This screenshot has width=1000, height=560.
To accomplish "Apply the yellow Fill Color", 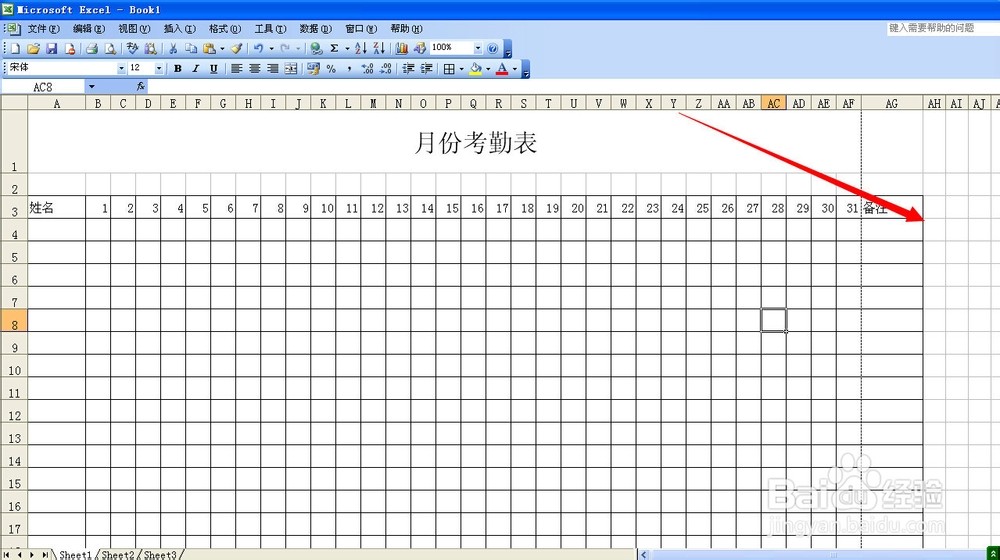I will [x=475, y=69].
